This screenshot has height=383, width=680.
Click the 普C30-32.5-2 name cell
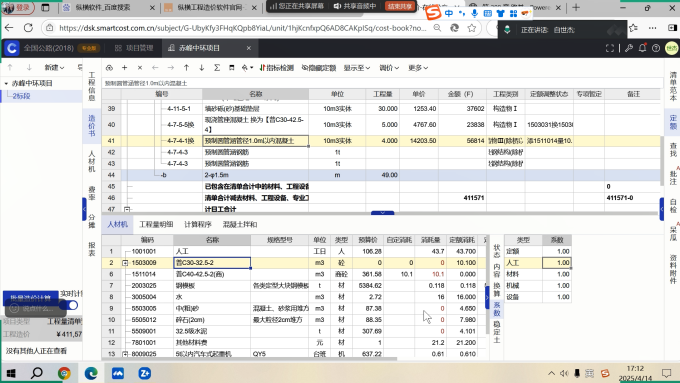click(x=212, y=263)
